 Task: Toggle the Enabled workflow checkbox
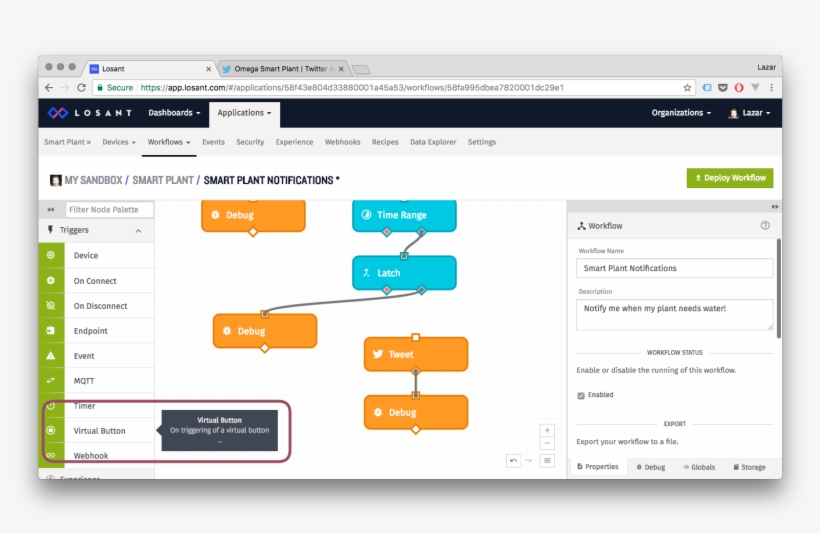pos(582,395)
